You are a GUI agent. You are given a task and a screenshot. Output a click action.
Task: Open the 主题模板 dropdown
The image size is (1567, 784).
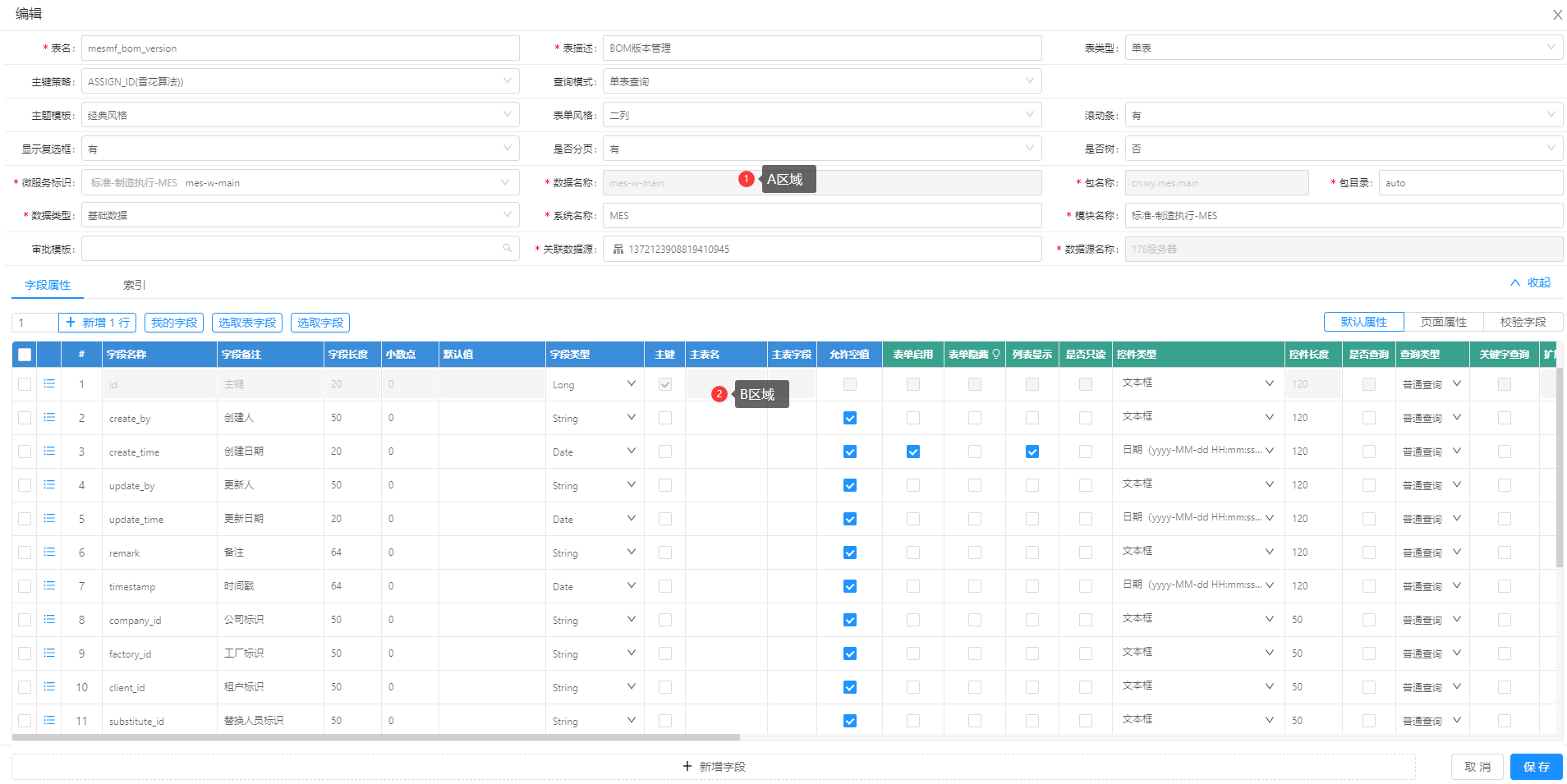click(301, 115)
